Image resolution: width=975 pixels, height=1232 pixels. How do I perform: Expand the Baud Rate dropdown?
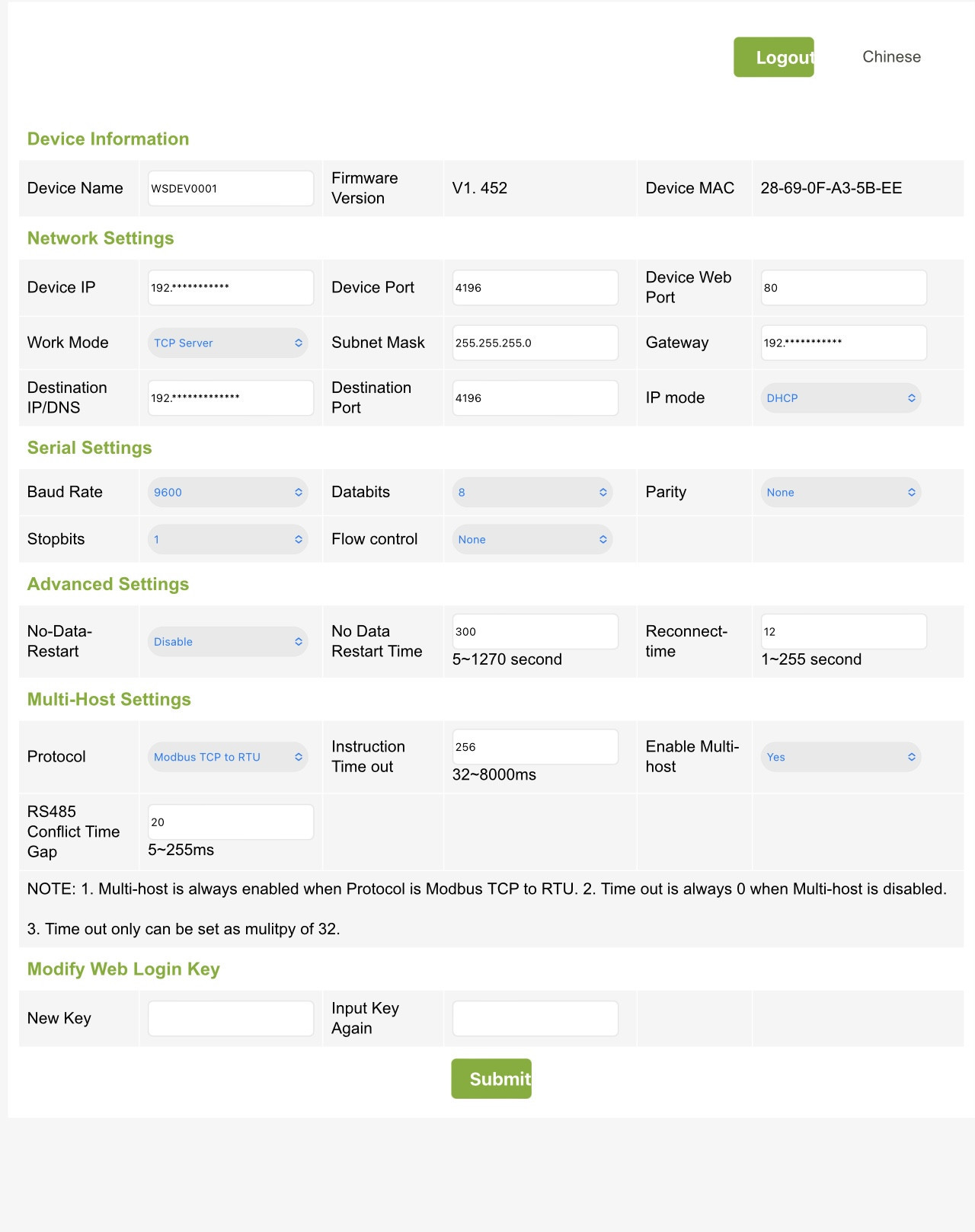(x=228, y=493)
